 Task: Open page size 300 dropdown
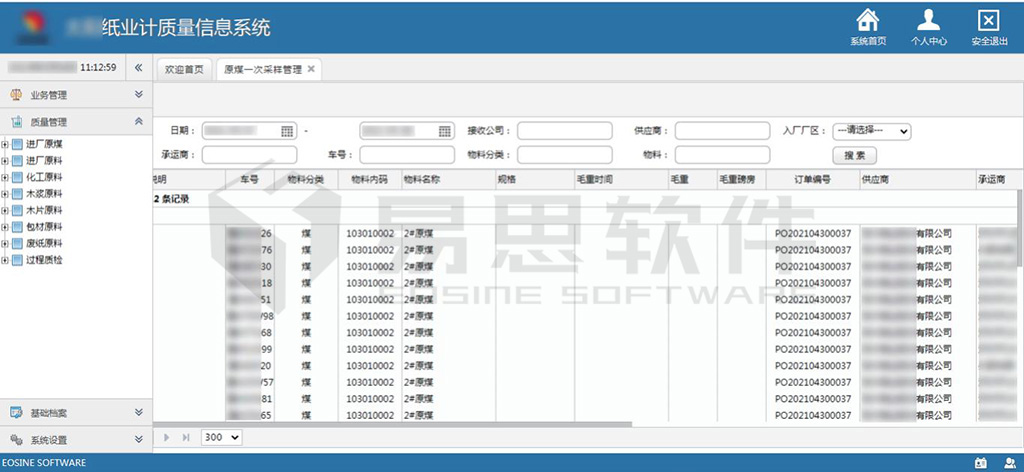[221, 437]
